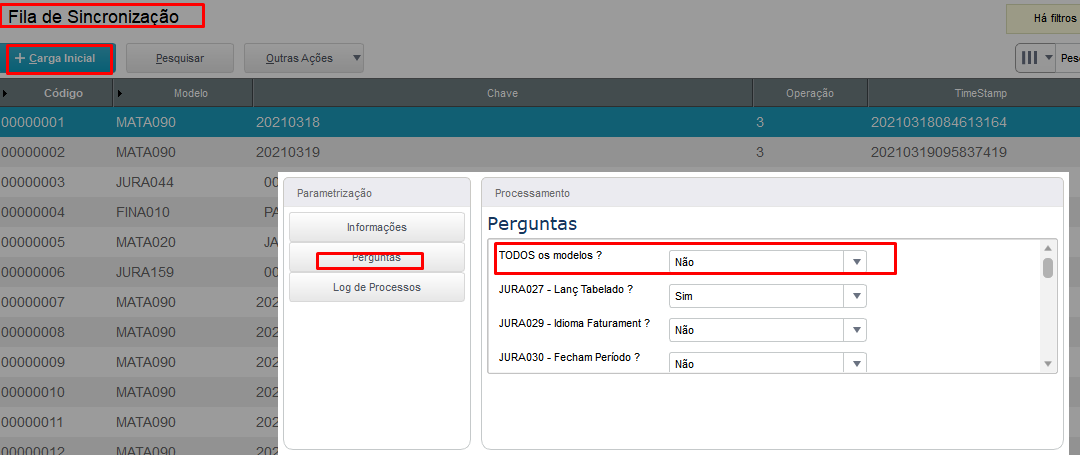Click the Operação column header
1080x455 pixels.
click(x=811, y=93)
